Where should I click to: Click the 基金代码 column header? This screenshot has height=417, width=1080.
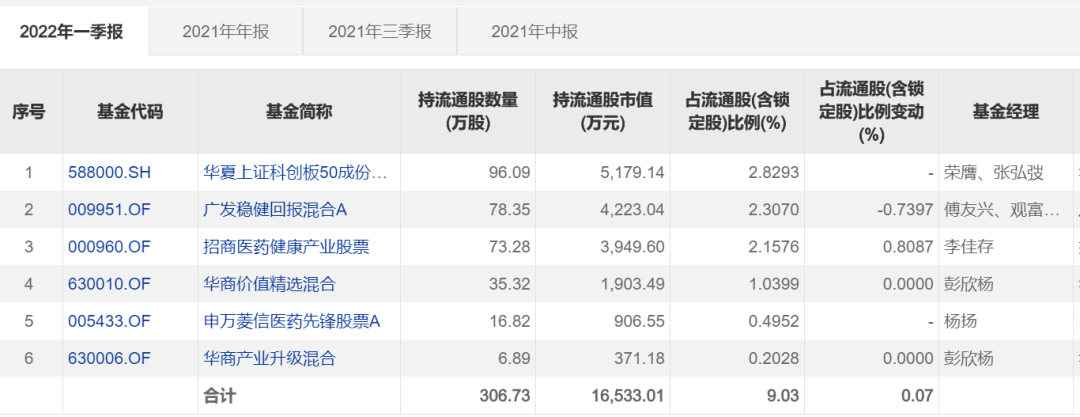130,112
